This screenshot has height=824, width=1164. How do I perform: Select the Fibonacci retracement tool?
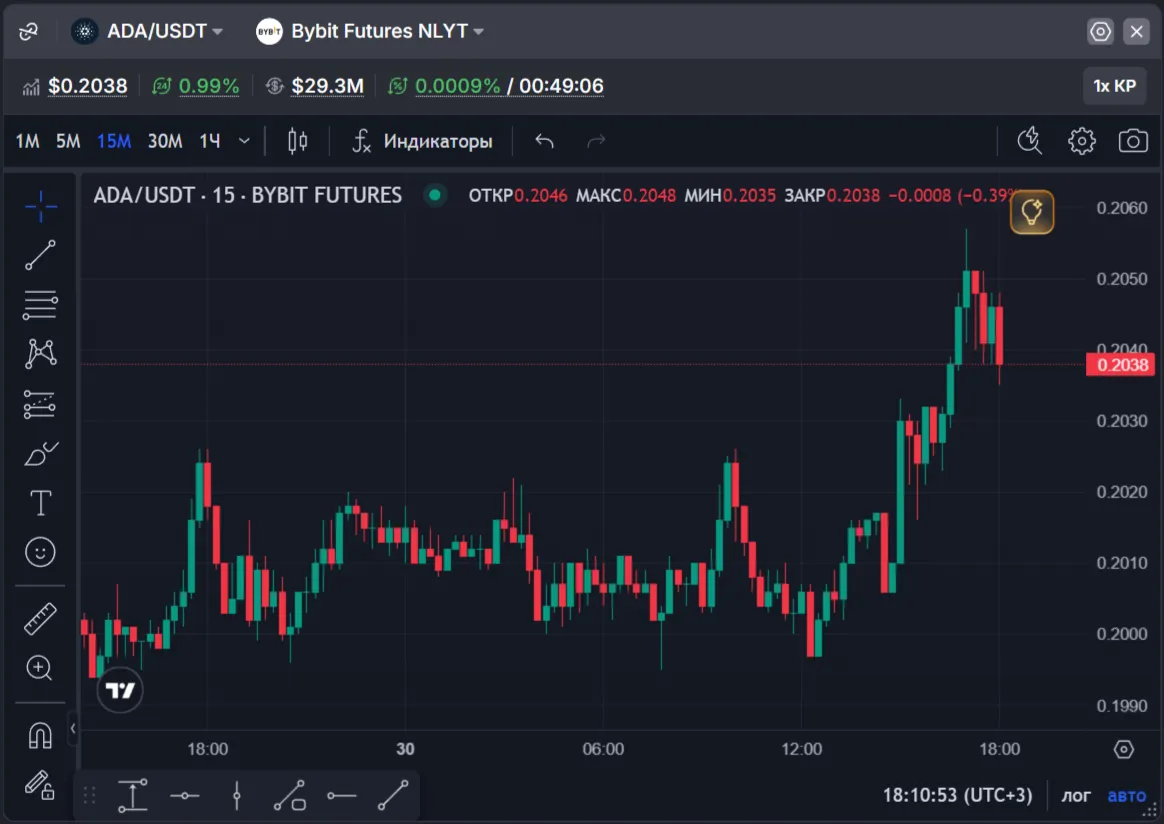tap(40, 304)
